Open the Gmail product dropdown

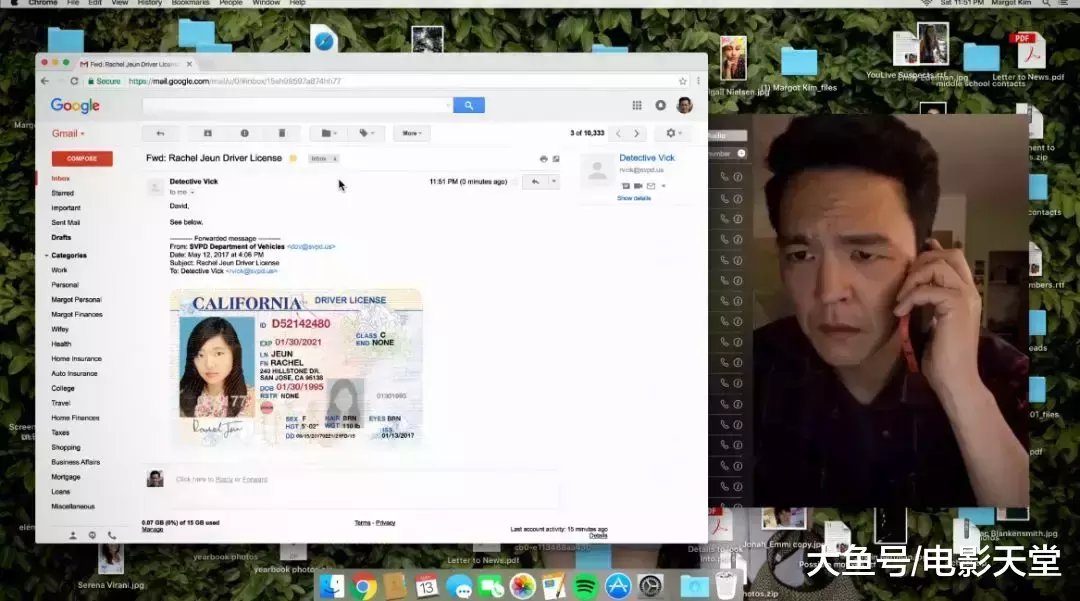click(68, 134)
